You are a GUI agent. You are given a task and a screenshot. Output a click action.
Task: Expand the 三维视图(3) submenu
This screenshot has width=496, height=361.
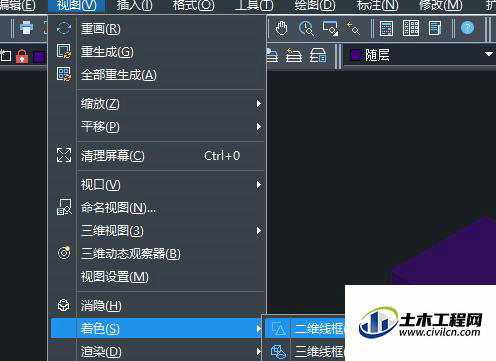[157, 231]
